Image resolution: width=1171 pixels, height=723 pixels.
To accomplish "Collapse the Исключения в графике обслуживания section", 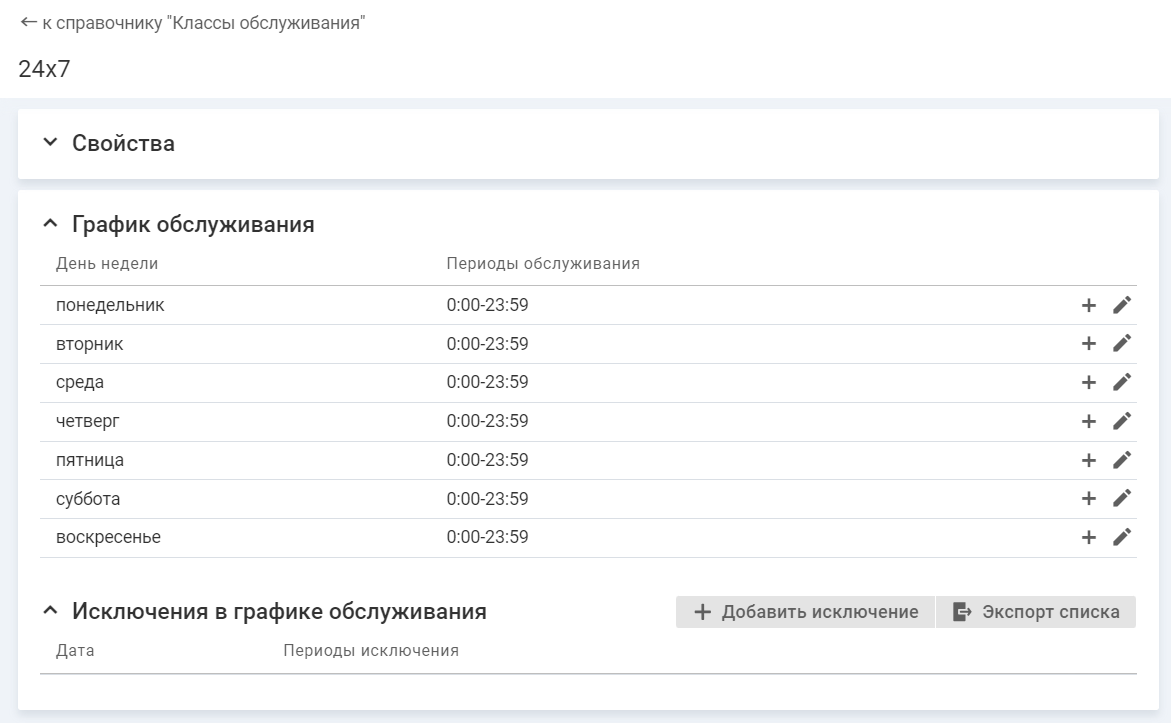I will 51,611.
